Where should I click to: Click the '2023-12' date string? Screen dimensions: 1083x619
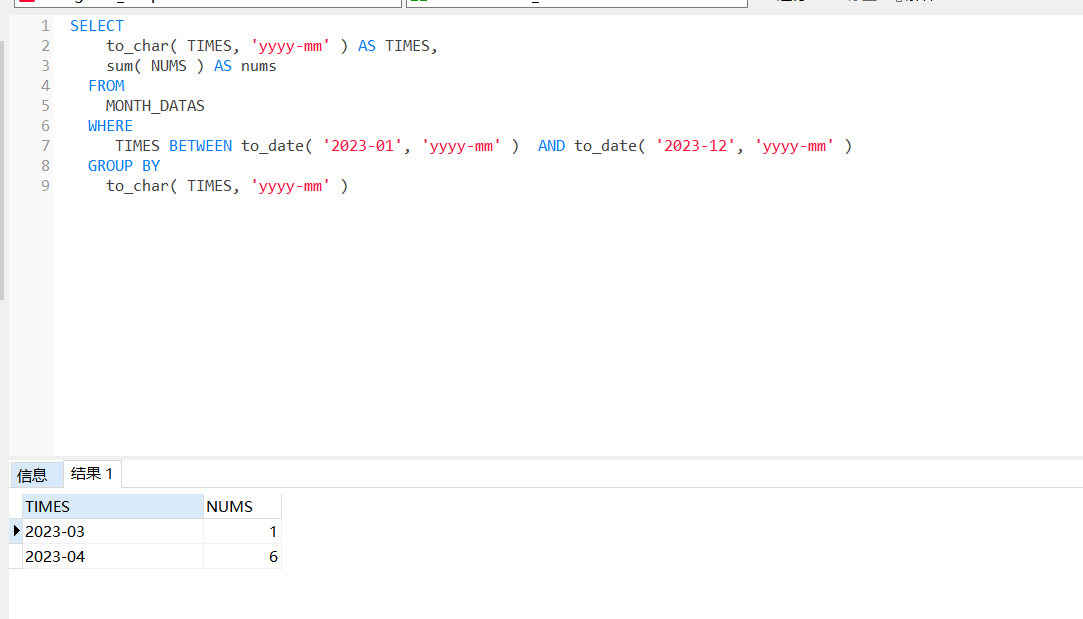tap(695, 146)
